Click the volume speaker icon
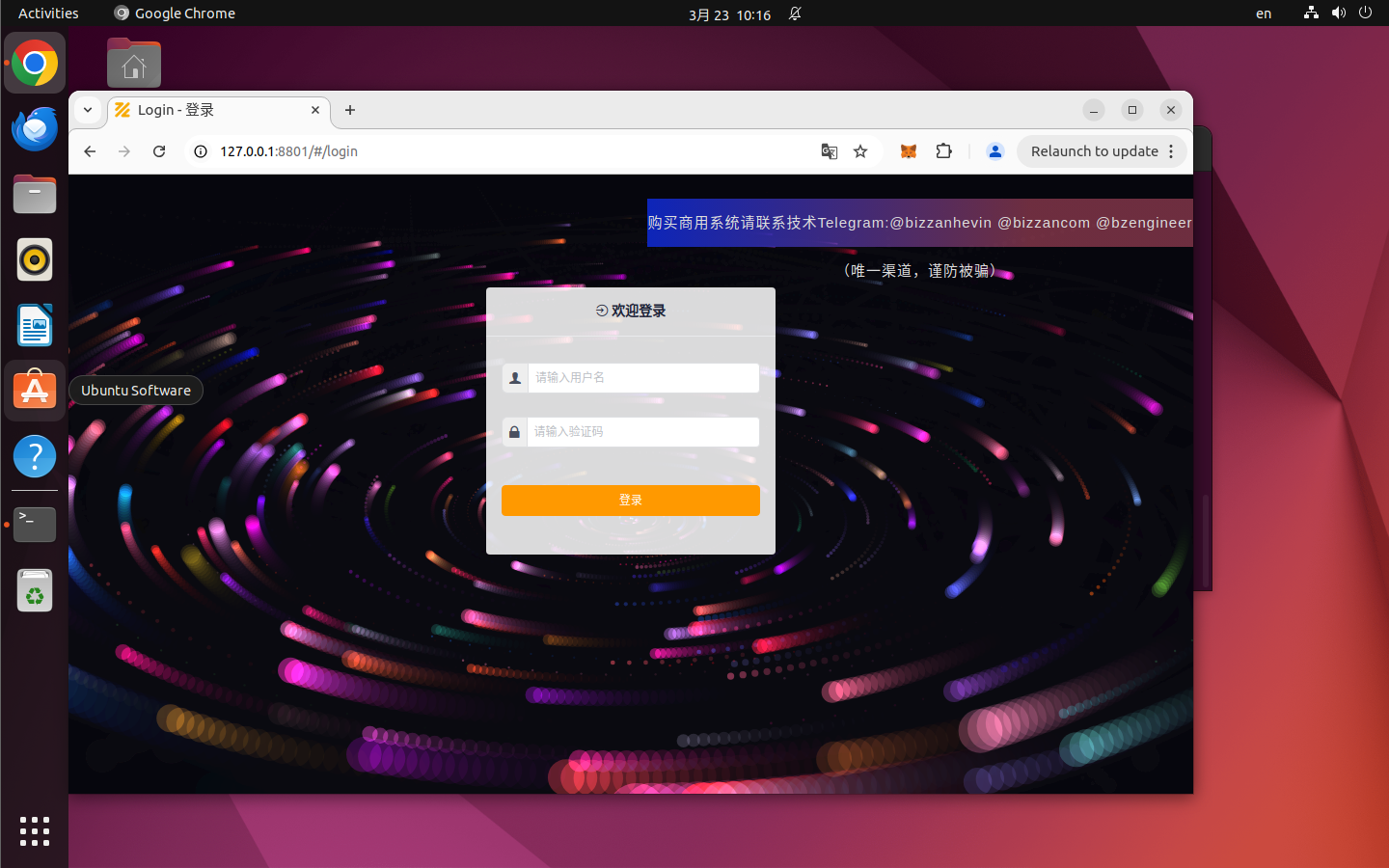Image resolution: width=1389 pixels, height=868 pixels. click(1338, 14)
